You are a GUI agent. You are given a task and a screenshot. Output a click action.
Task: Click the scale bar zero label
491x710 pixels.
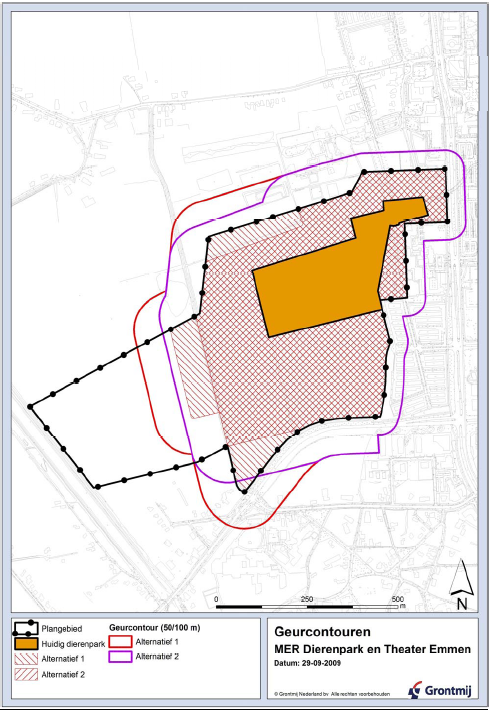[216, 599]
